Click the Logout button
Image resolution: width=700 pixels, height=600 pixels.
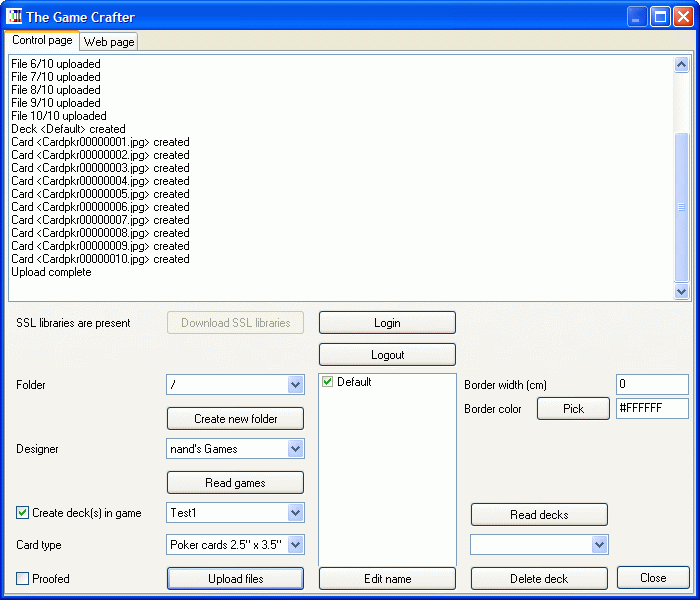pyautogui.click(x=387, y=354)
